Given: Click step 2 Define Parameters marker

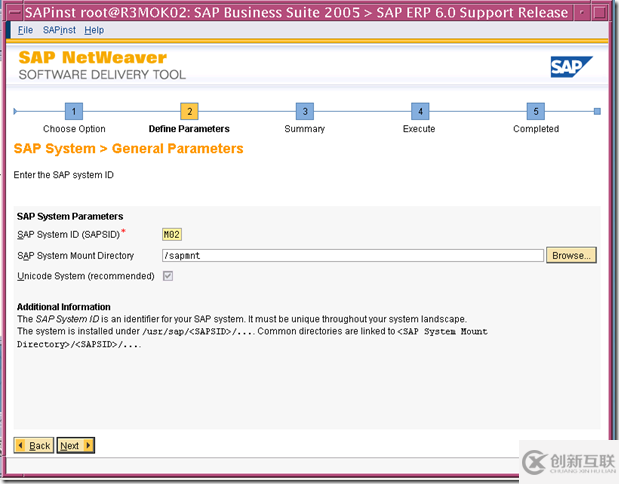Looking at the screenshot, I should [189, 111].
